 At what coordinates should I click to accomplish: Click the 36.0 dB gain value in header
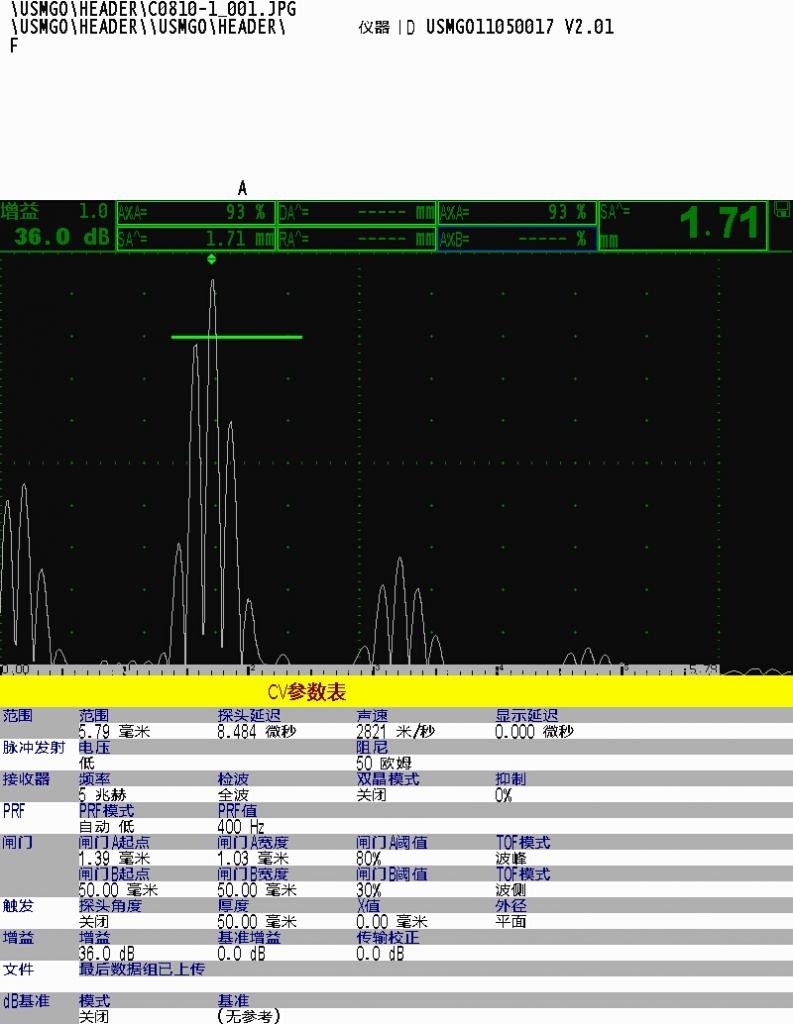pyautogui.click(x=61, y=236)
